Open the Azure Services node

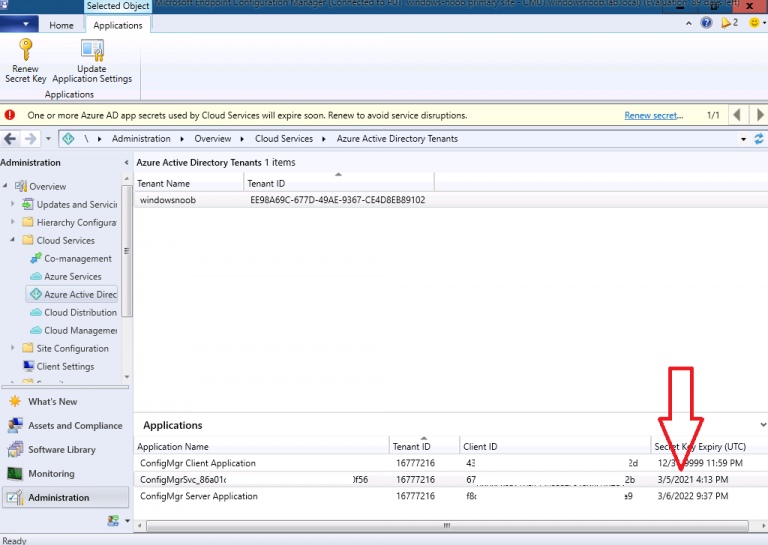click(72, 277)
